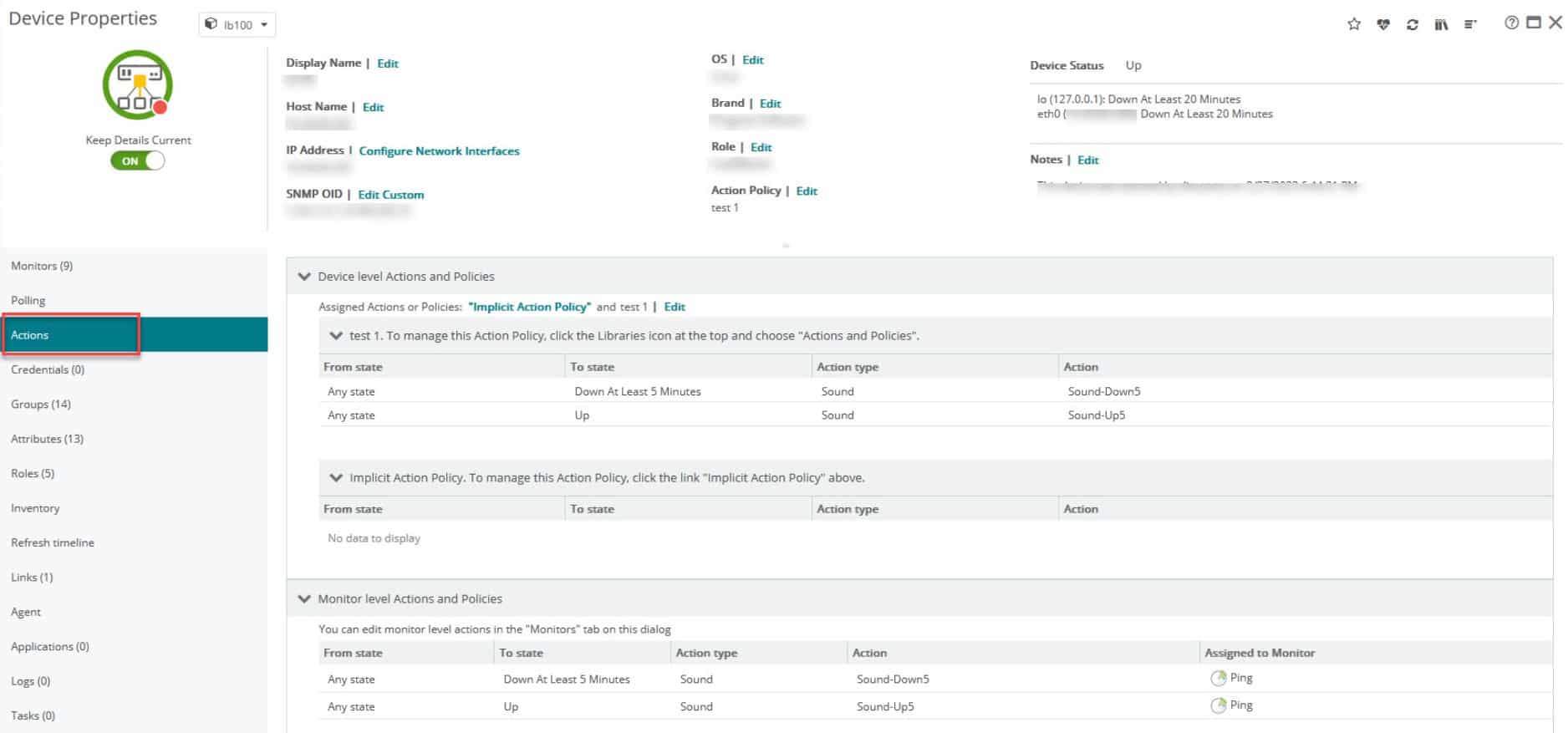Click Configure Network Interfaces link
Image resolution: width=1568 pixels, height=733 pixels.
pyautogui.click(x=439, y=151)
